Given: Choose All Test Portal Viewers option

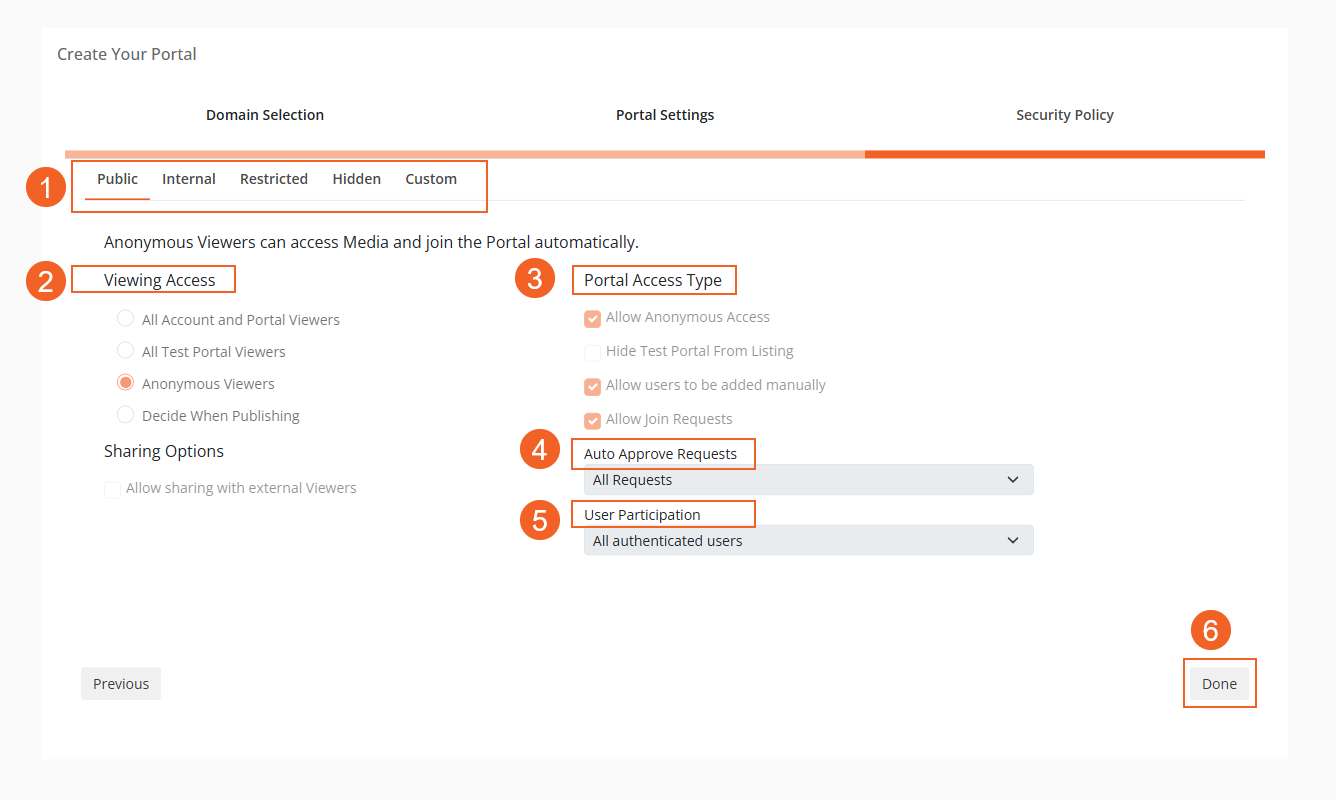Looking at the screenshot, I should click(x=126, y=351).
